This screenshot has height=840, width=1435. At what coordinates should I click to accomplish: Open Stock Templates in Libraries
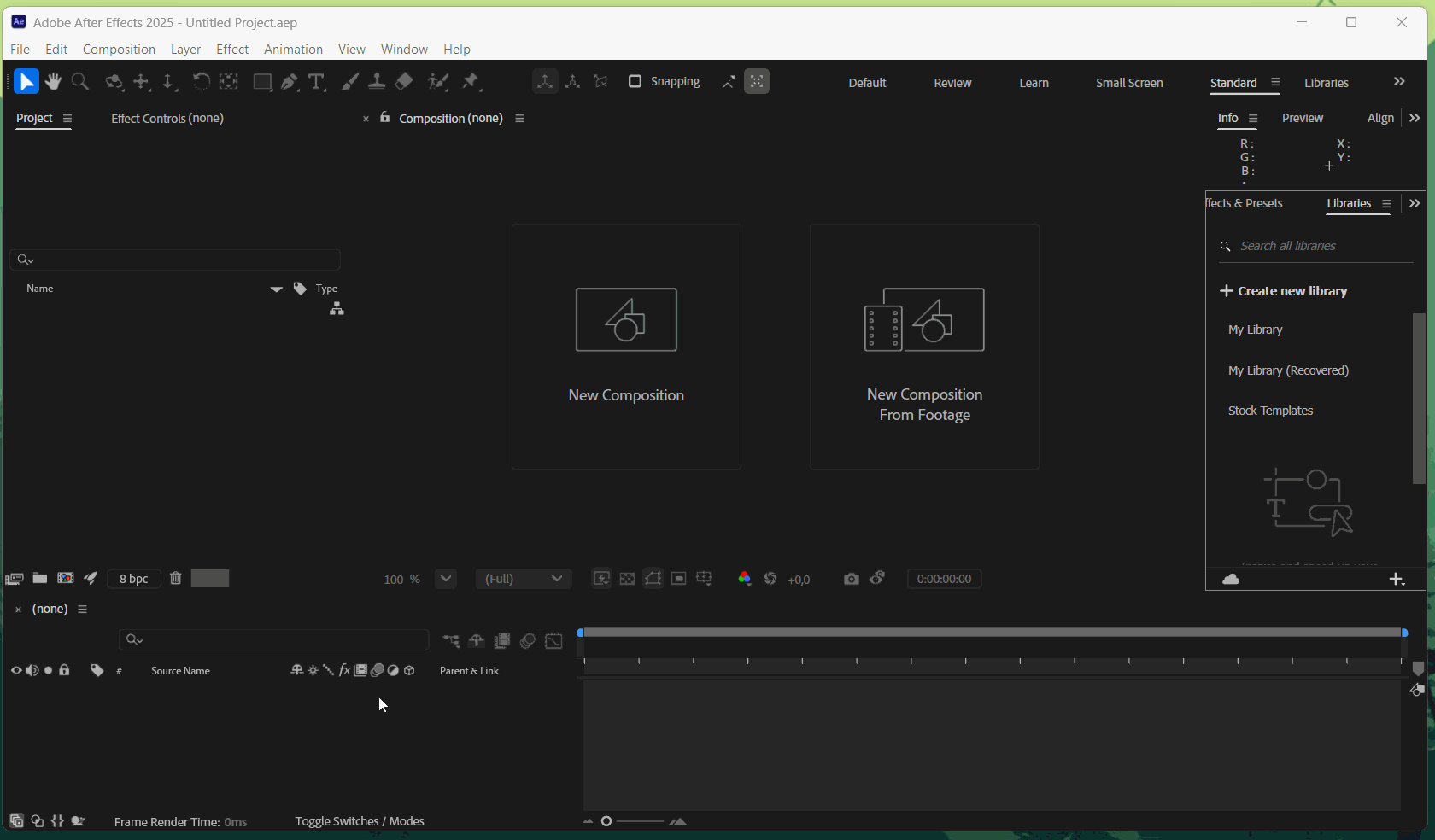point(1270,411)
